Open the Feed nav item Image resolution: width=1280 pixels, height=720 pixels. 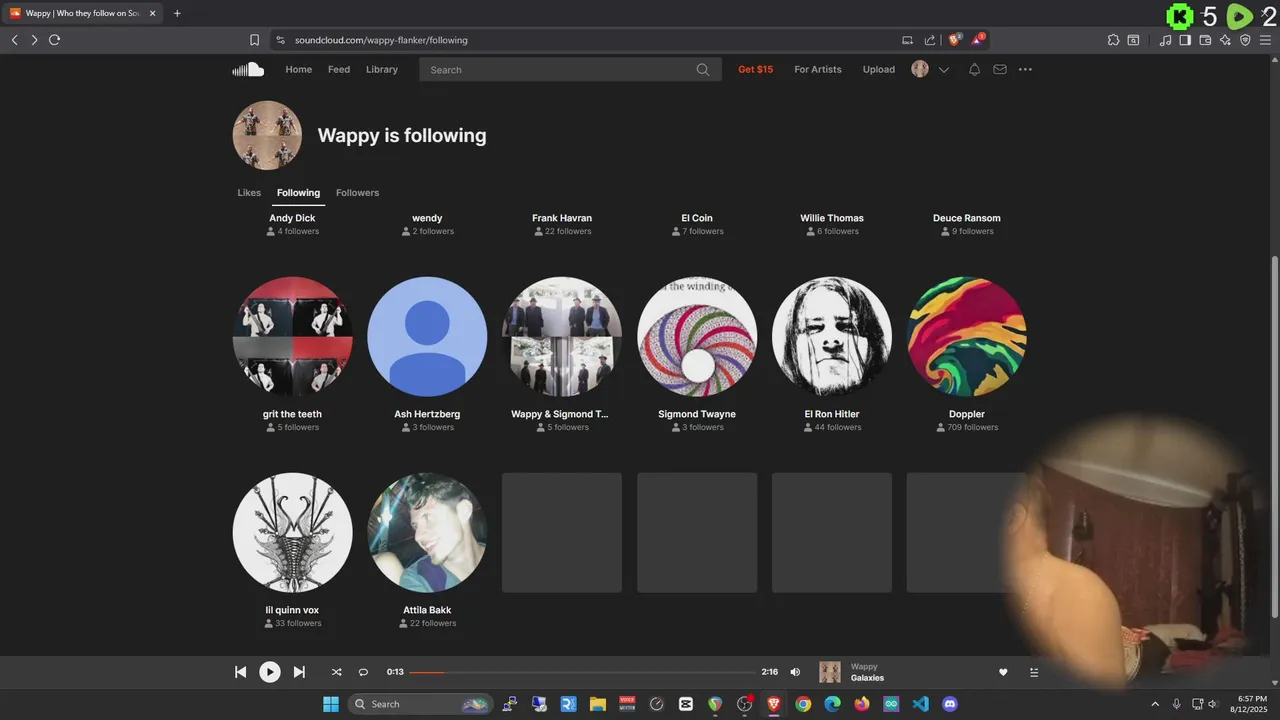pyautogui.click(x=339, y=69)
